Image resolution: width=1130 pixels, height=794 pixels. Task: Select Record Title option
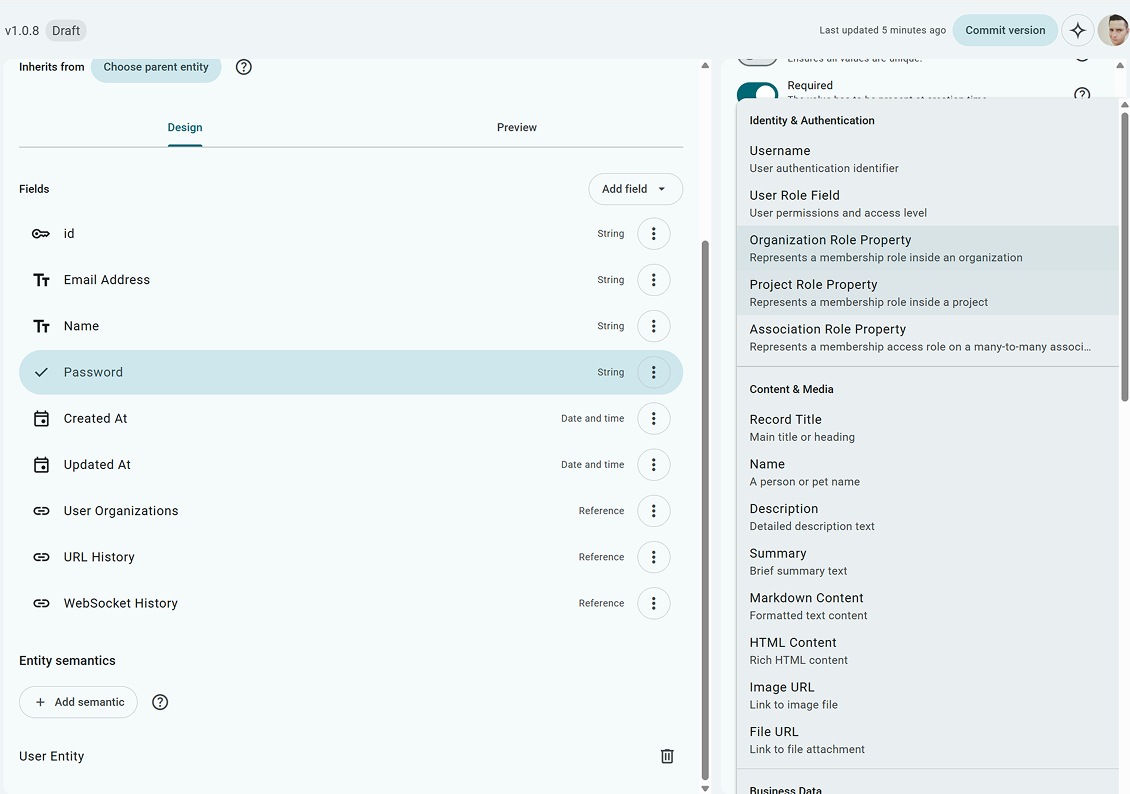click(x=927, y=428)
